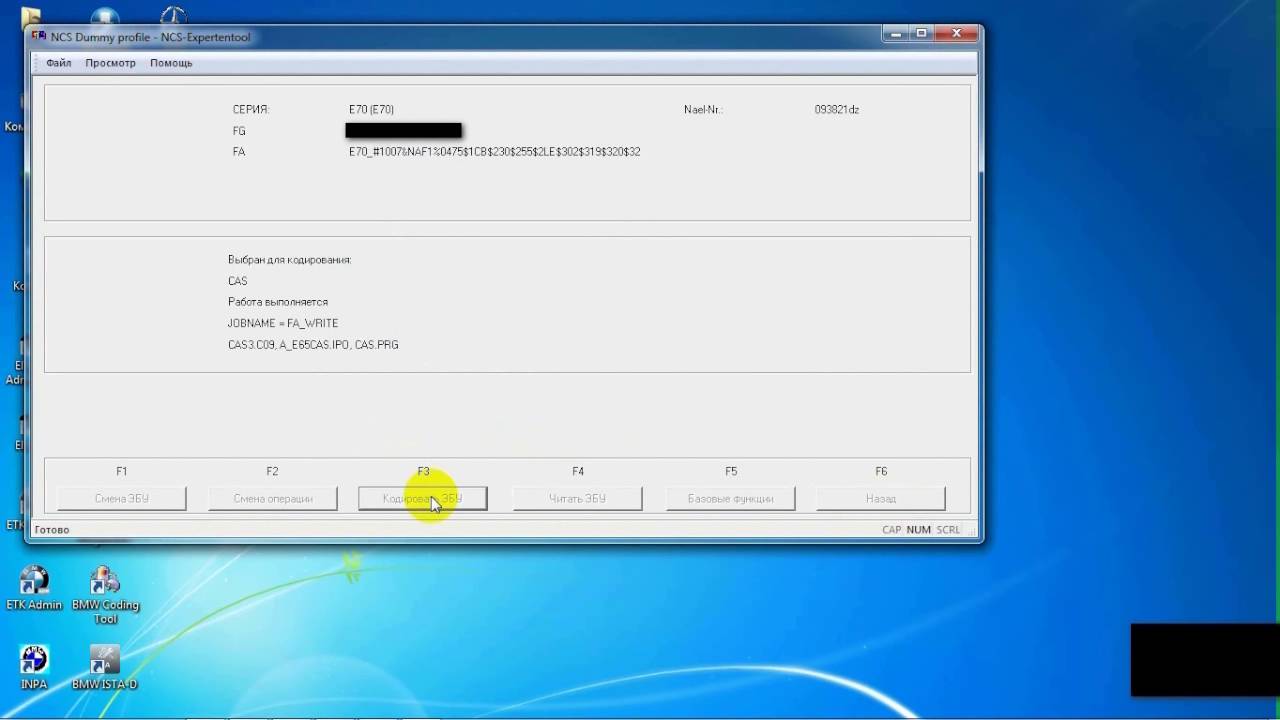The width and height of the screenshot is (1280, 720).
Task: Open the Помощь menu
Action: (171, 63)
